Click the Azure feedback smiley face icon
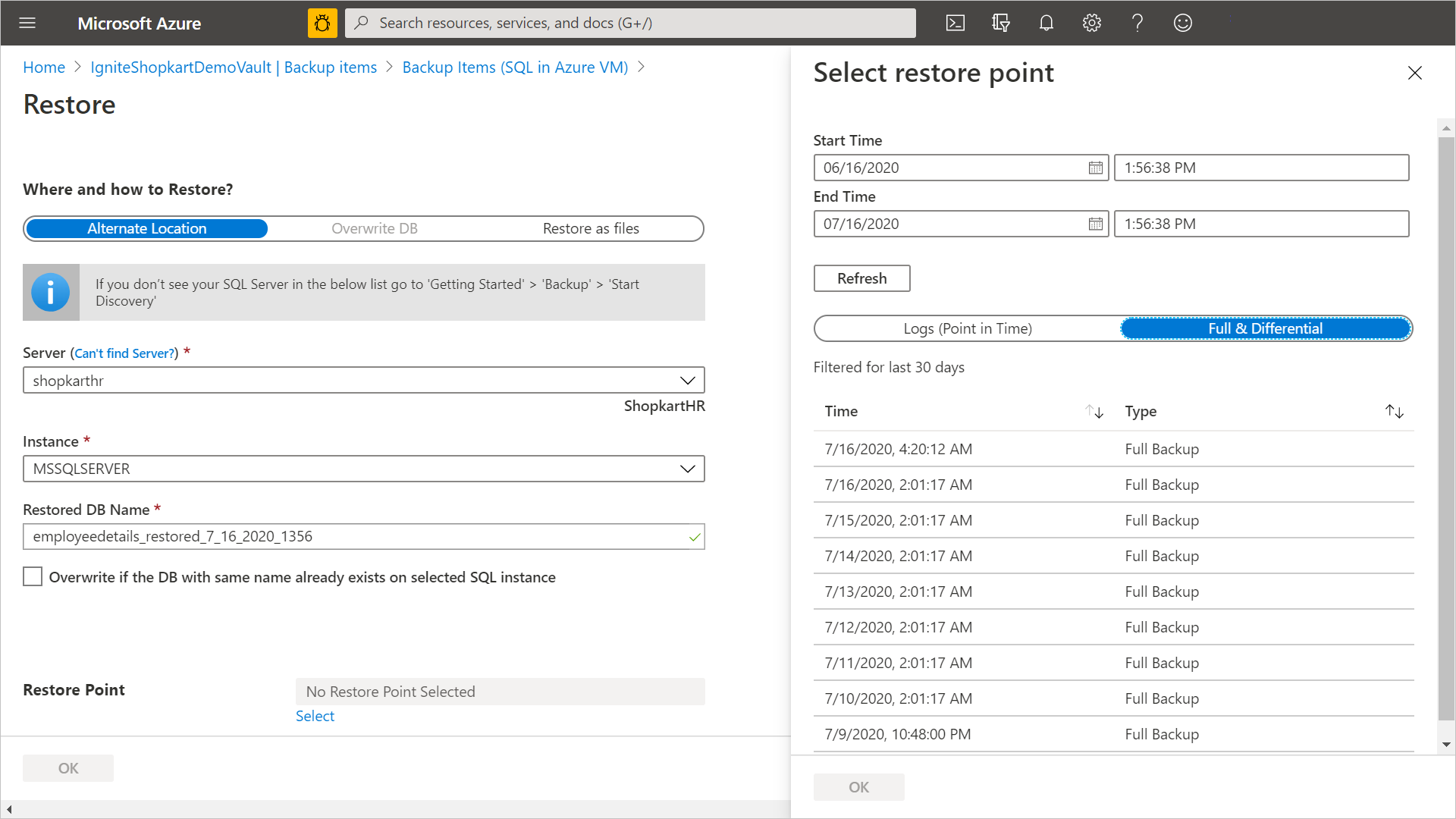Screen dimensions: 1456x819 pyautogui.click(x=1183, y=22)
